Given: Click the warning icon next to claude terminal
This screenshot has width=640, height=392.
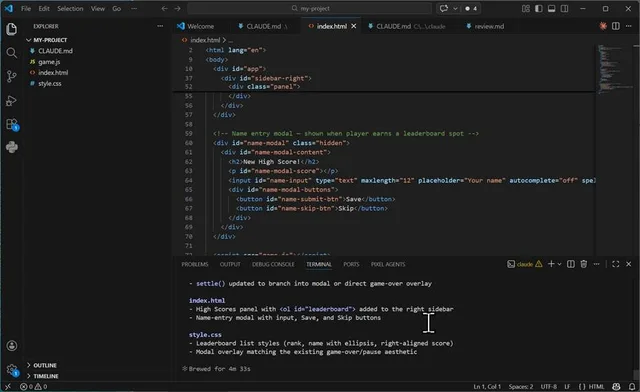Looking at the screenshot, I should [539, 264].
